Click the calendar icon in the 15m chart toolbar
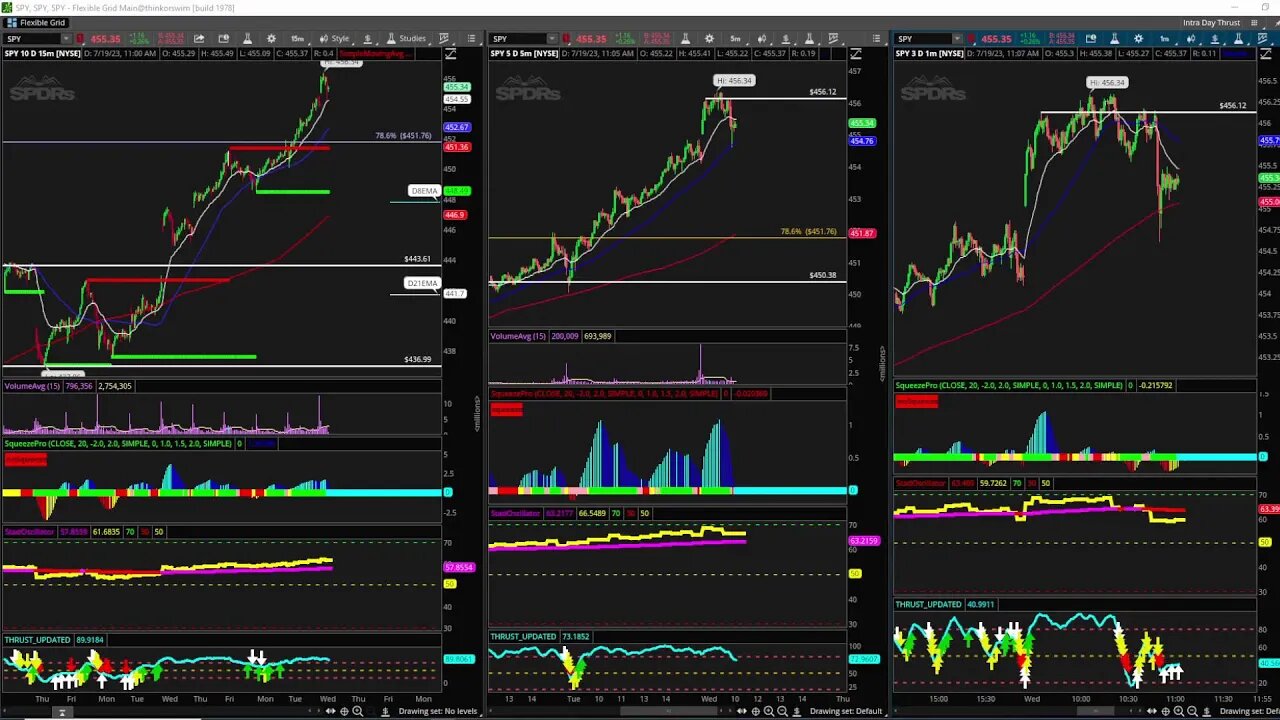 [224, 38]
